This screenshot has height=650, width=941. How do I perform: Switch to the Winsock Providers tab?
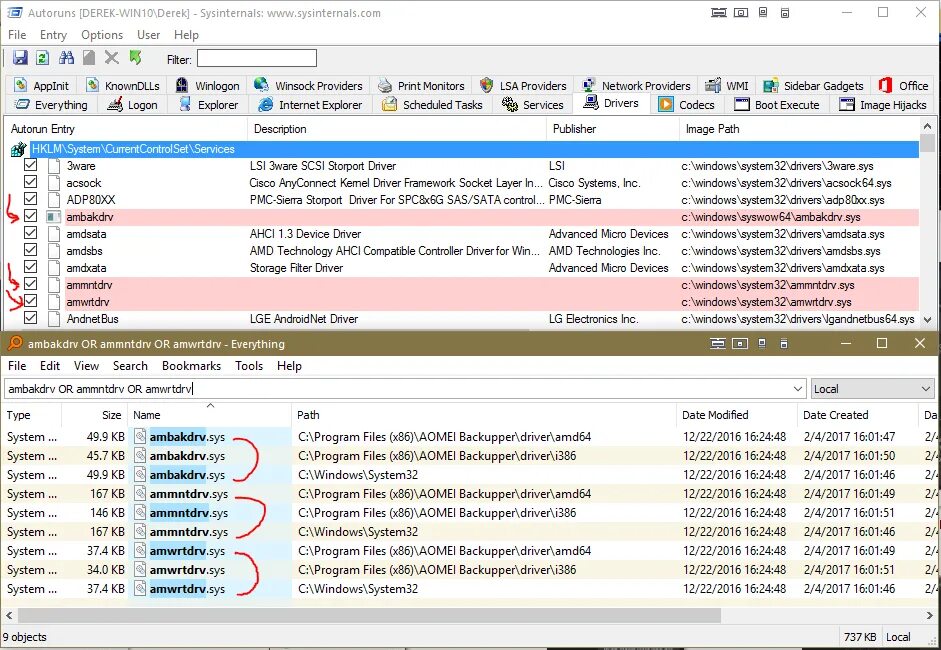[x=308, y=85]
